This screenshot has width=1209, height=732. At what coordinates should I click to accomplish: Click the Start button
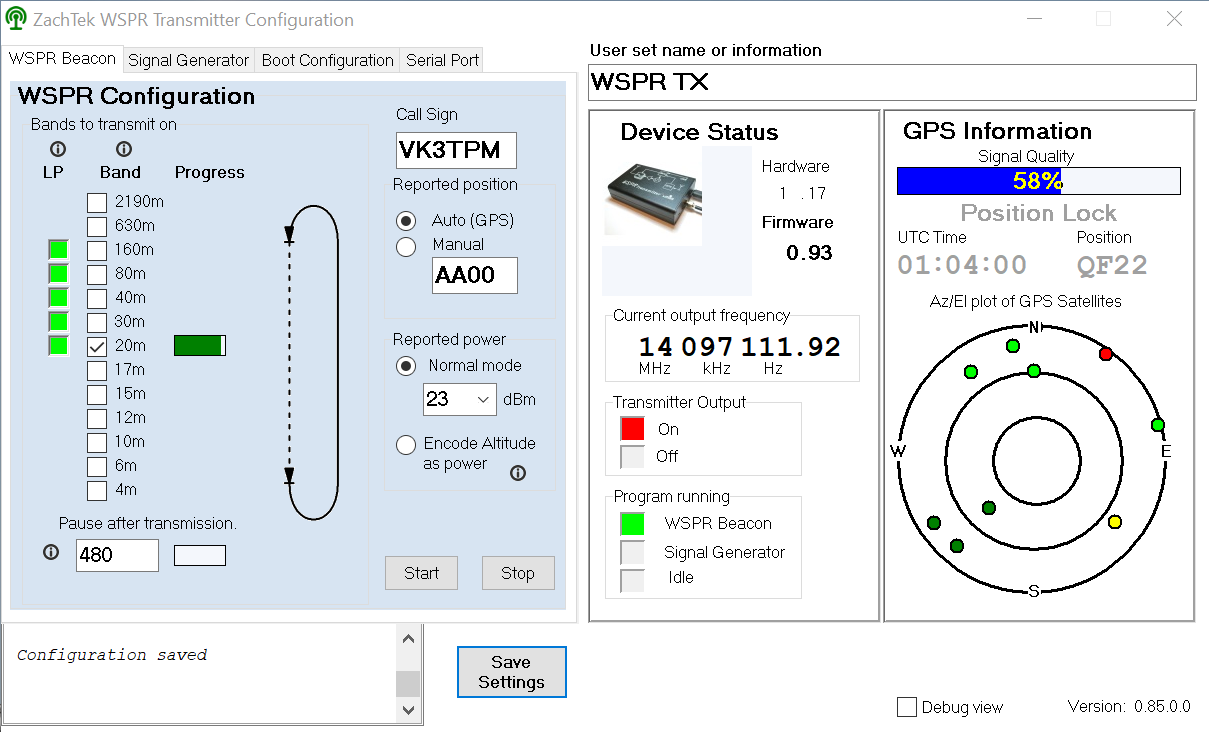coord(421,573)
